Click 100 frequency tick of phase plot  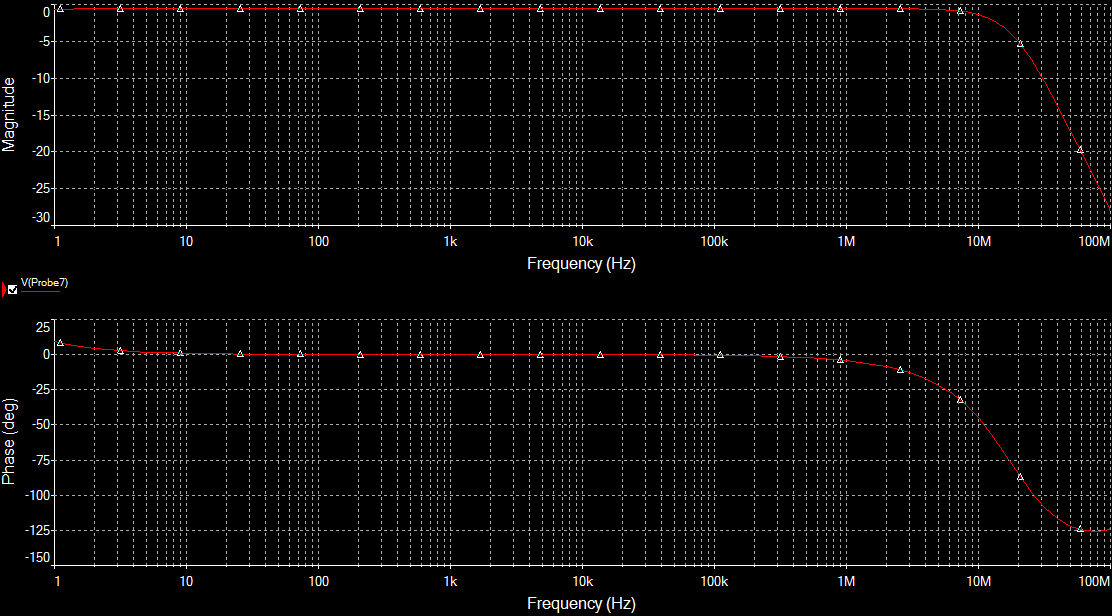click(318, 581)
